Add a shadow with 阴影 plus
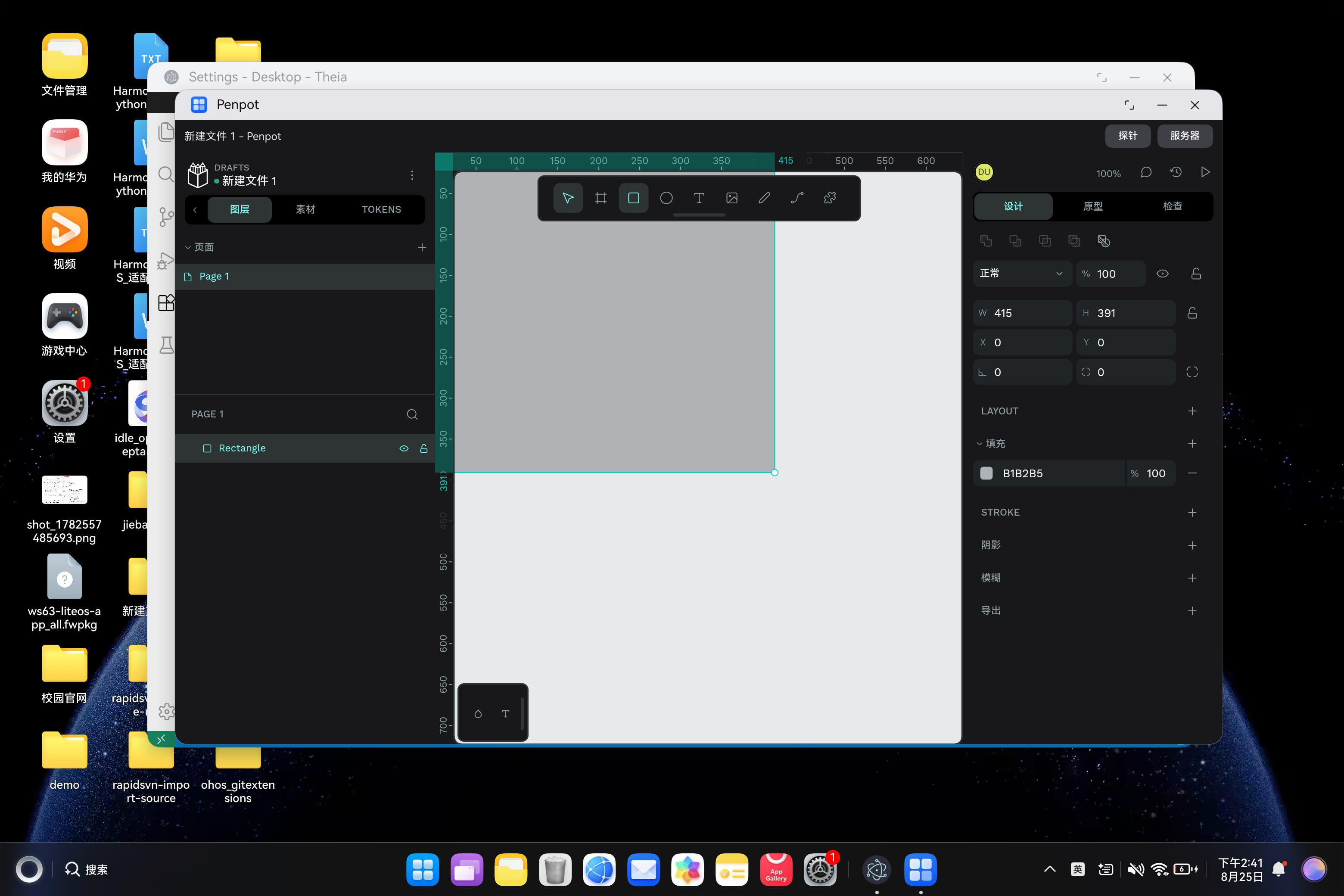This screenshot has height=896, width=1344. [x=1192, y=546]
